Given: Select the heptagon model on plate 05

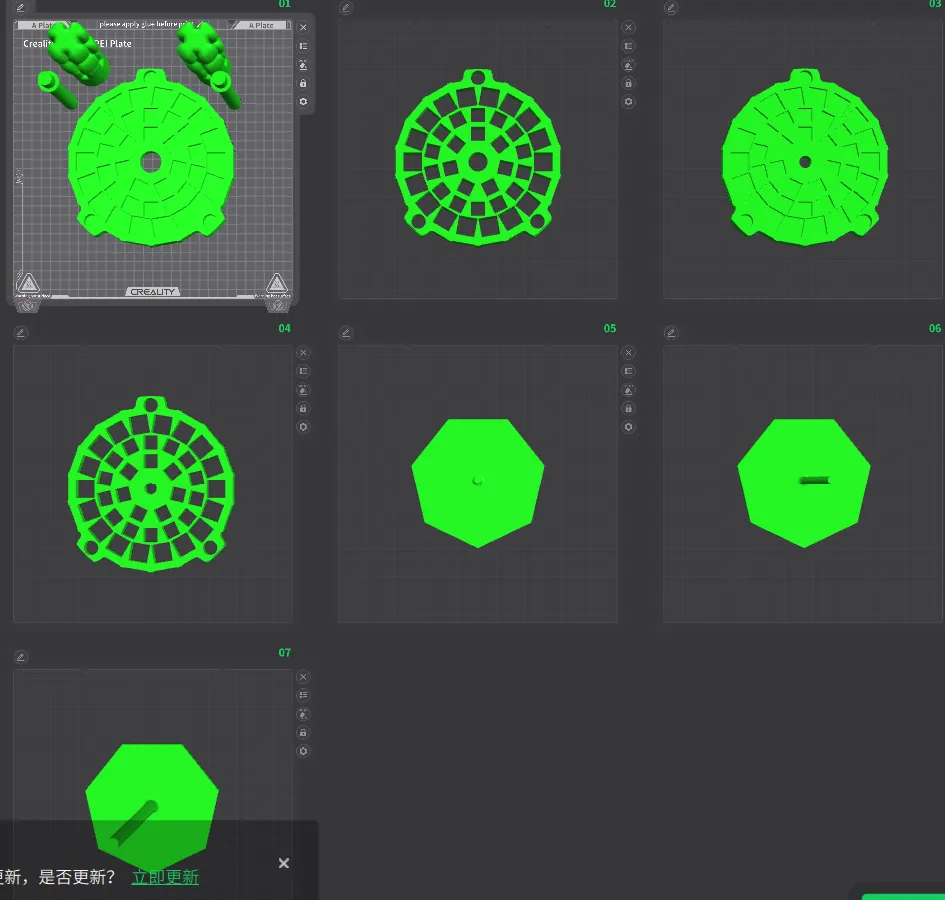Looking at the screenshot, I should [x=478, y=483].
